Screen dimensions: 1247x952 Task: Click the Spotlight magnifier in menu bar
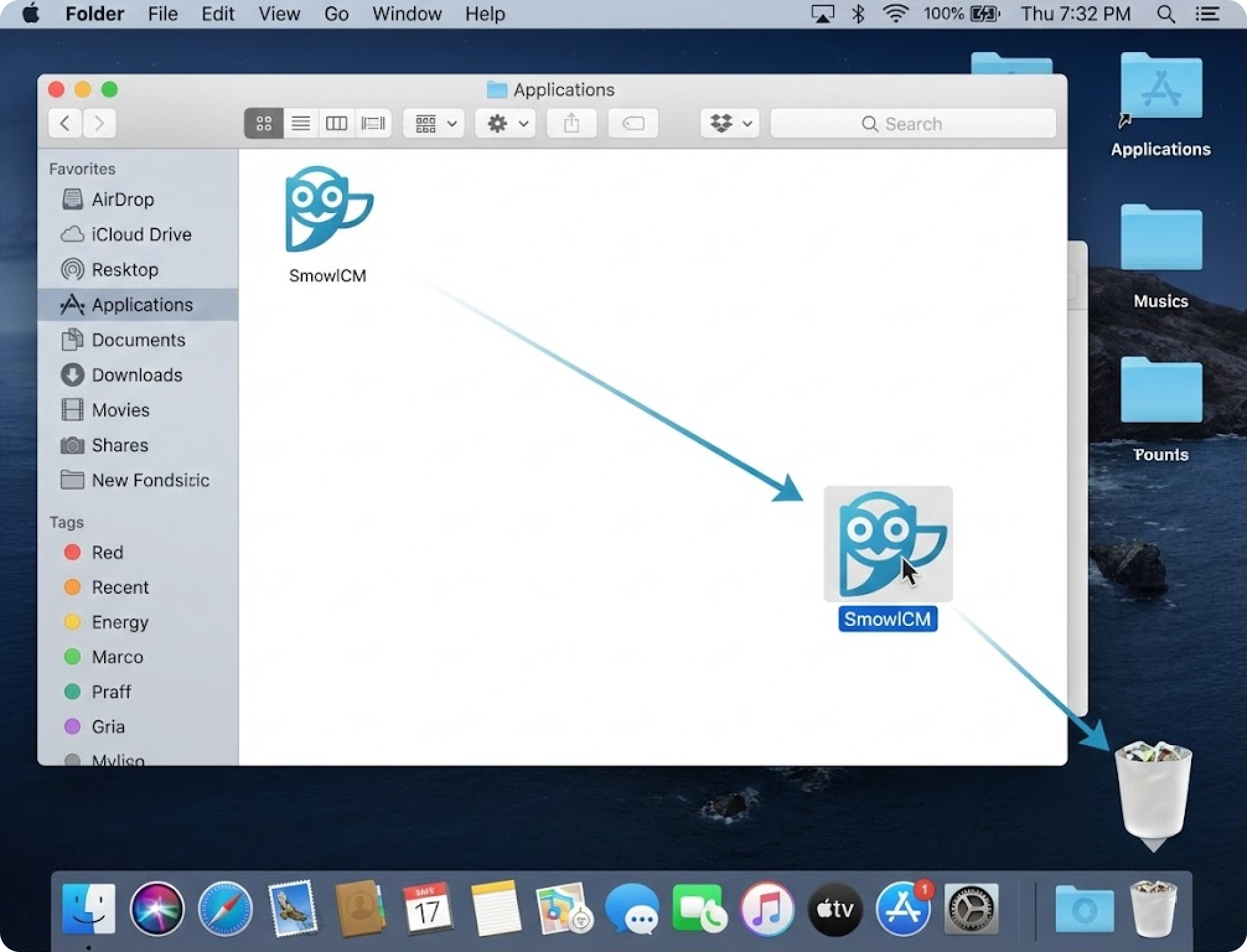[x=1166, y=14]
